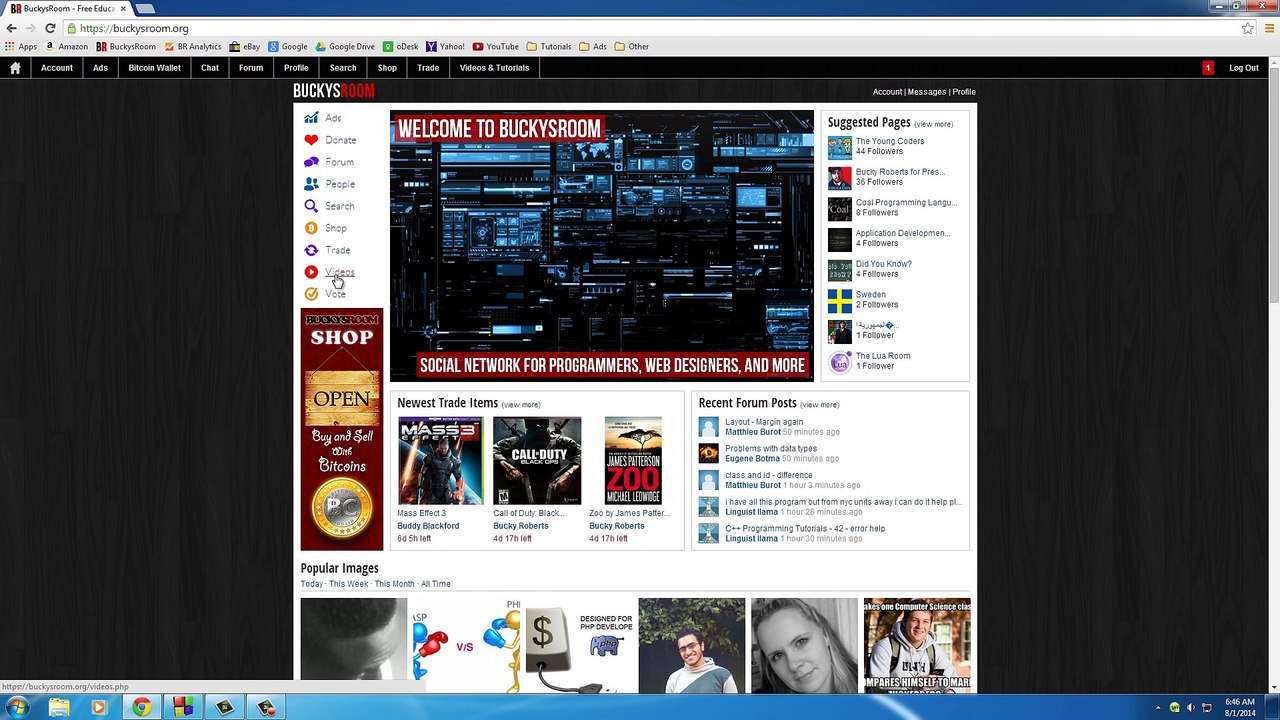Open Bucky Roberts for Pres... suggested page
This screenshot has height=720, width=1280.
click(x=900, y=172)
